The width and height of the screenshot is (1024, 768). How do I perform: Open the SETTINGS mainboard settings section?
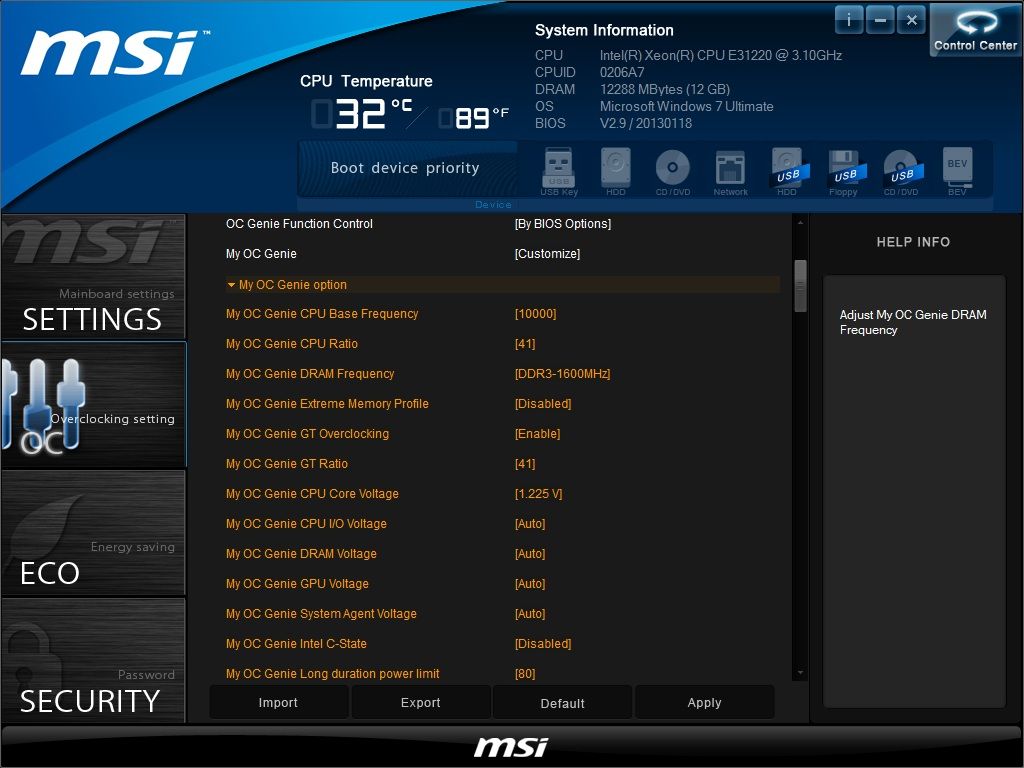tap(93, 276)
